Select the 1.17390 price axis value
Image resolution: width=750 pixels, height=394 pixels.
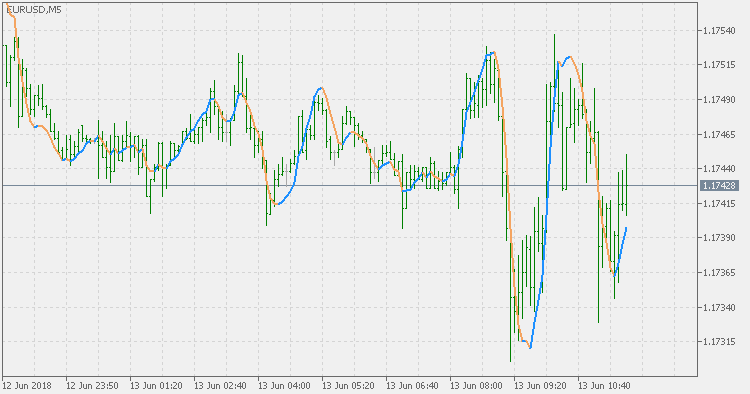coord(719,238)
